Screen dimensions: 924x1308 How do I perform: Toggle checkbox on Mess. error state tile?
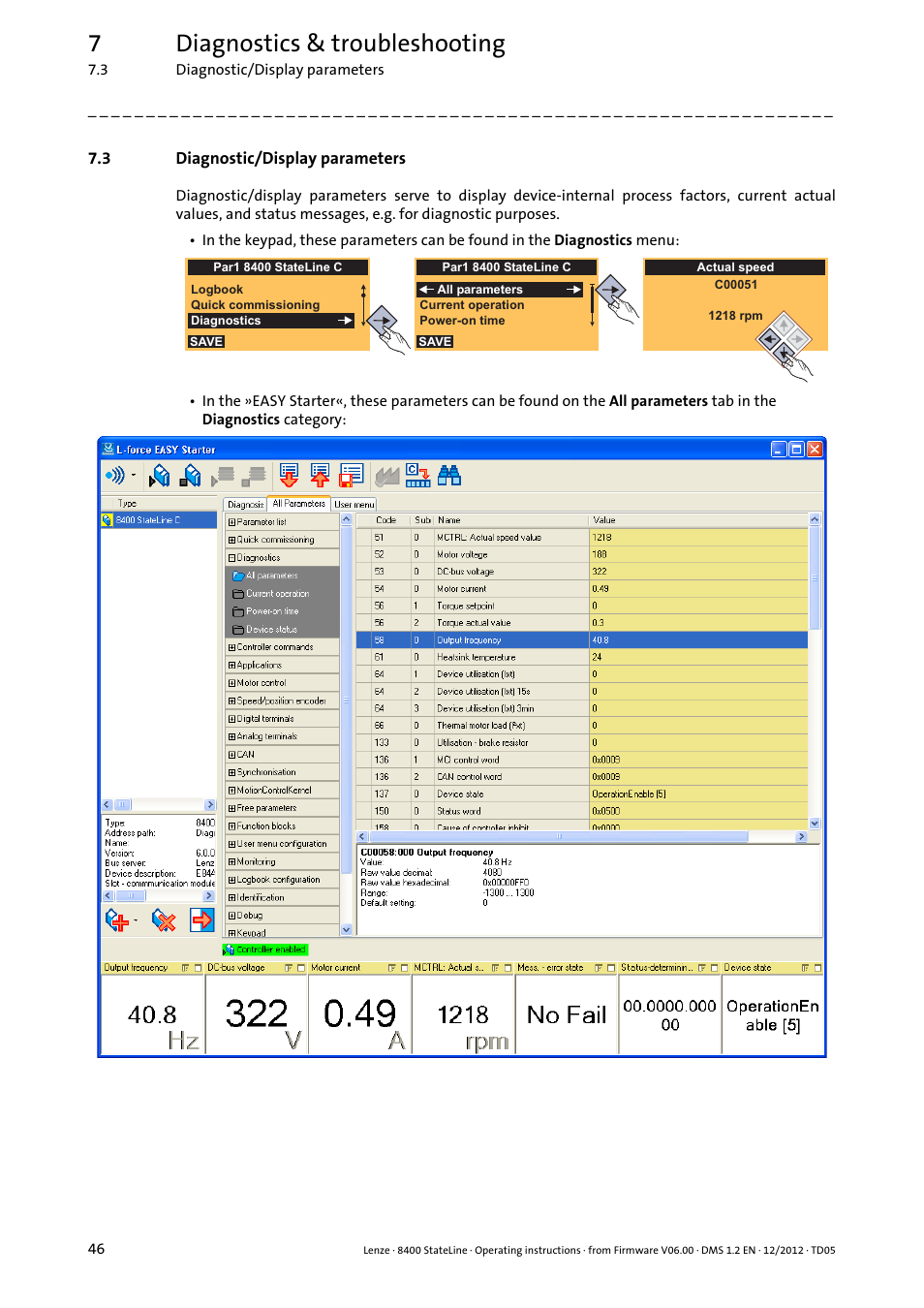point(611,968)
